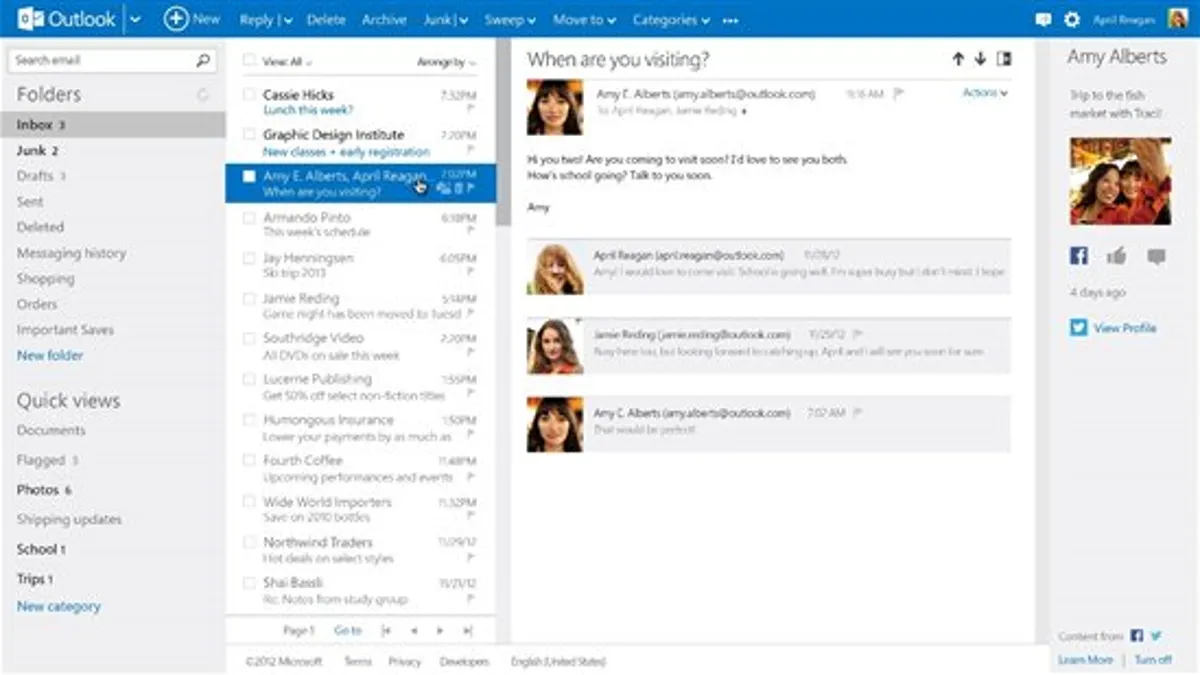The width and height of the screenshot is (1200, 675).
Task: Go to the previous message arrow
Action: (x=958, y=59)
